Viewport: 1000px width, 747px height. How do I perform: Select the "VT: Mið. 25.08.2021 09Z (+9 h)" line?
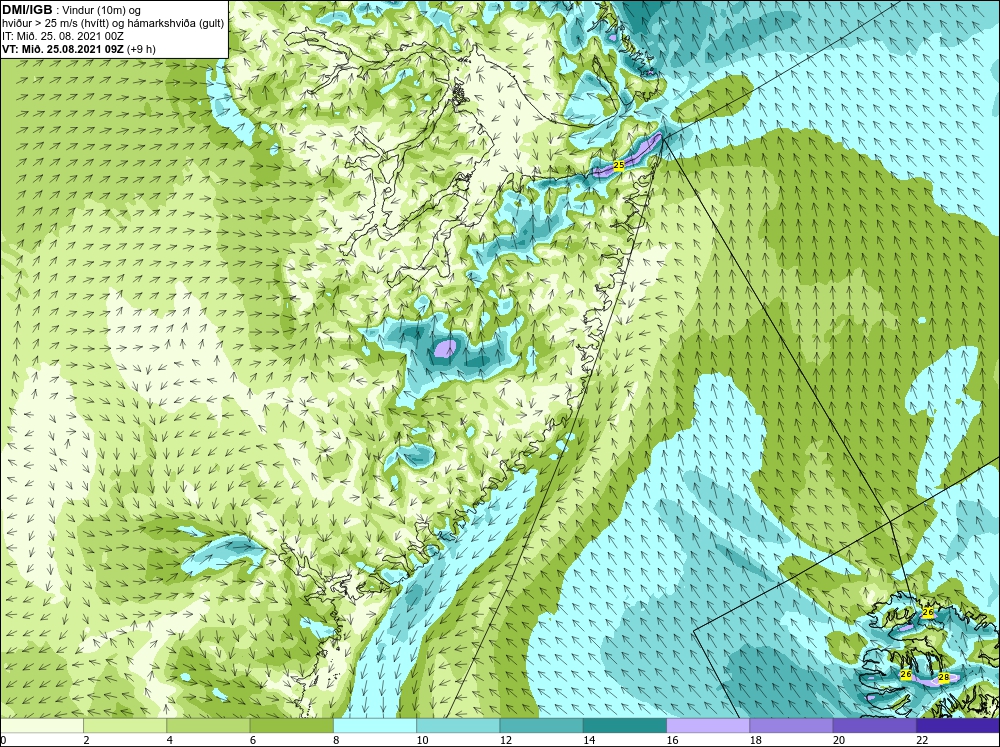tap(78, 49)
